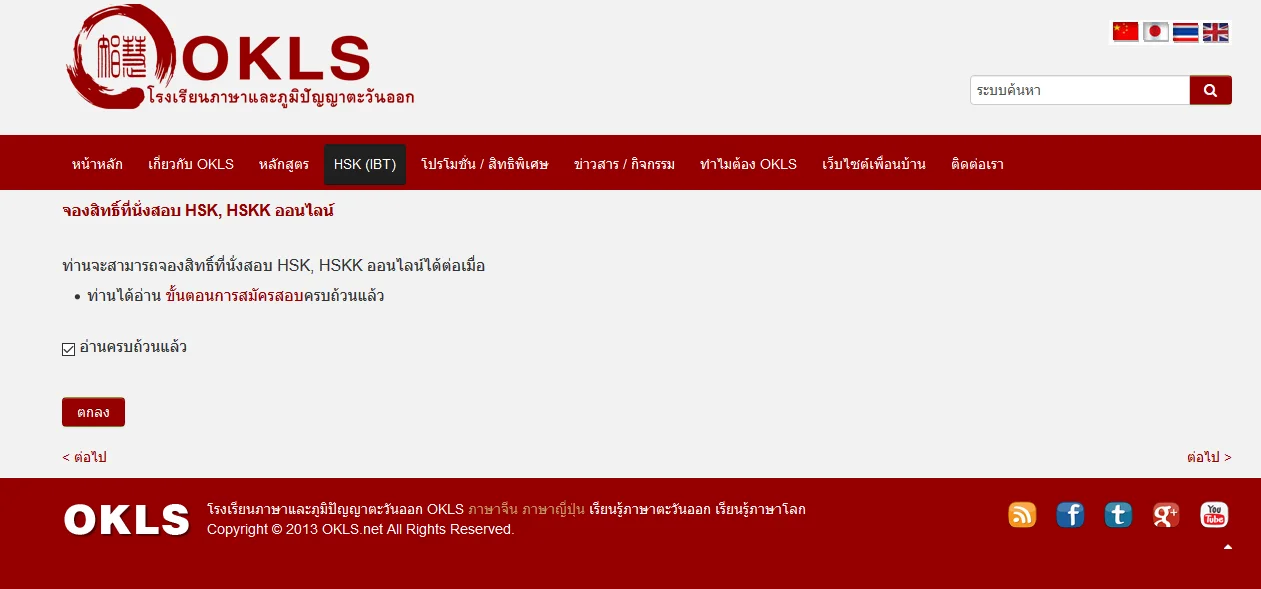This screenshot has width=1261, height=589.
Task: Open the HSK (IBT) menu item
Action: click(x=365, y=164)
